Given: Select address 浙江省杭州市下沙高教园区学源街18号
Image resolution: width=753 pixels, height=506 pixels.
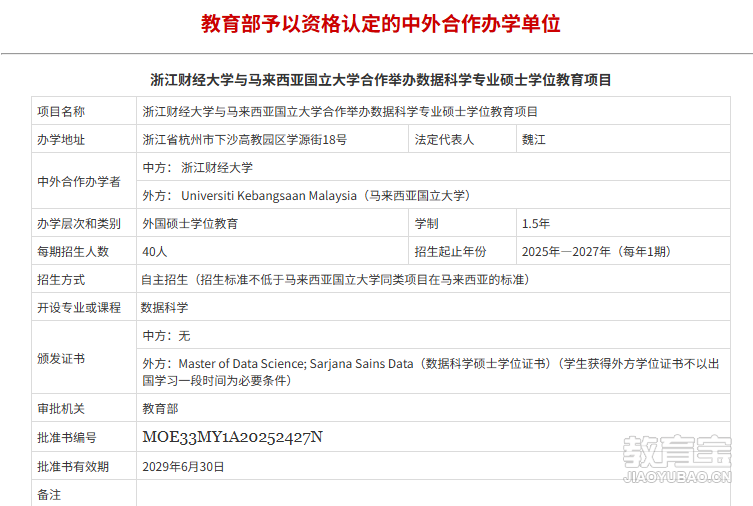Looking at the screenshot, I should point(244,140).
